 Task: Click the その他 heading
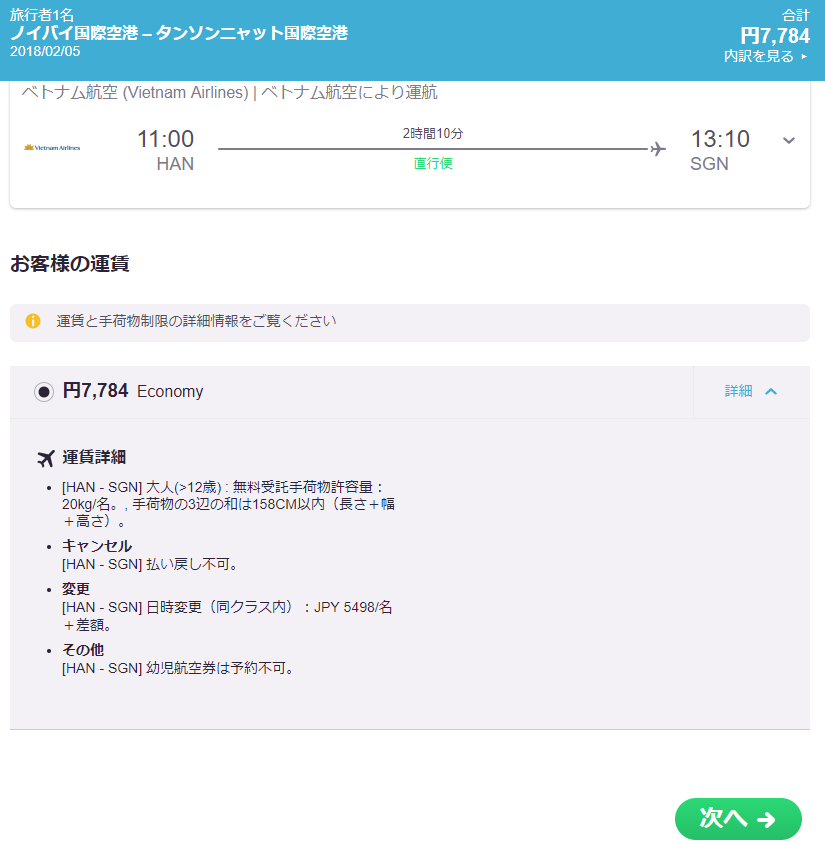coord(83,650)
